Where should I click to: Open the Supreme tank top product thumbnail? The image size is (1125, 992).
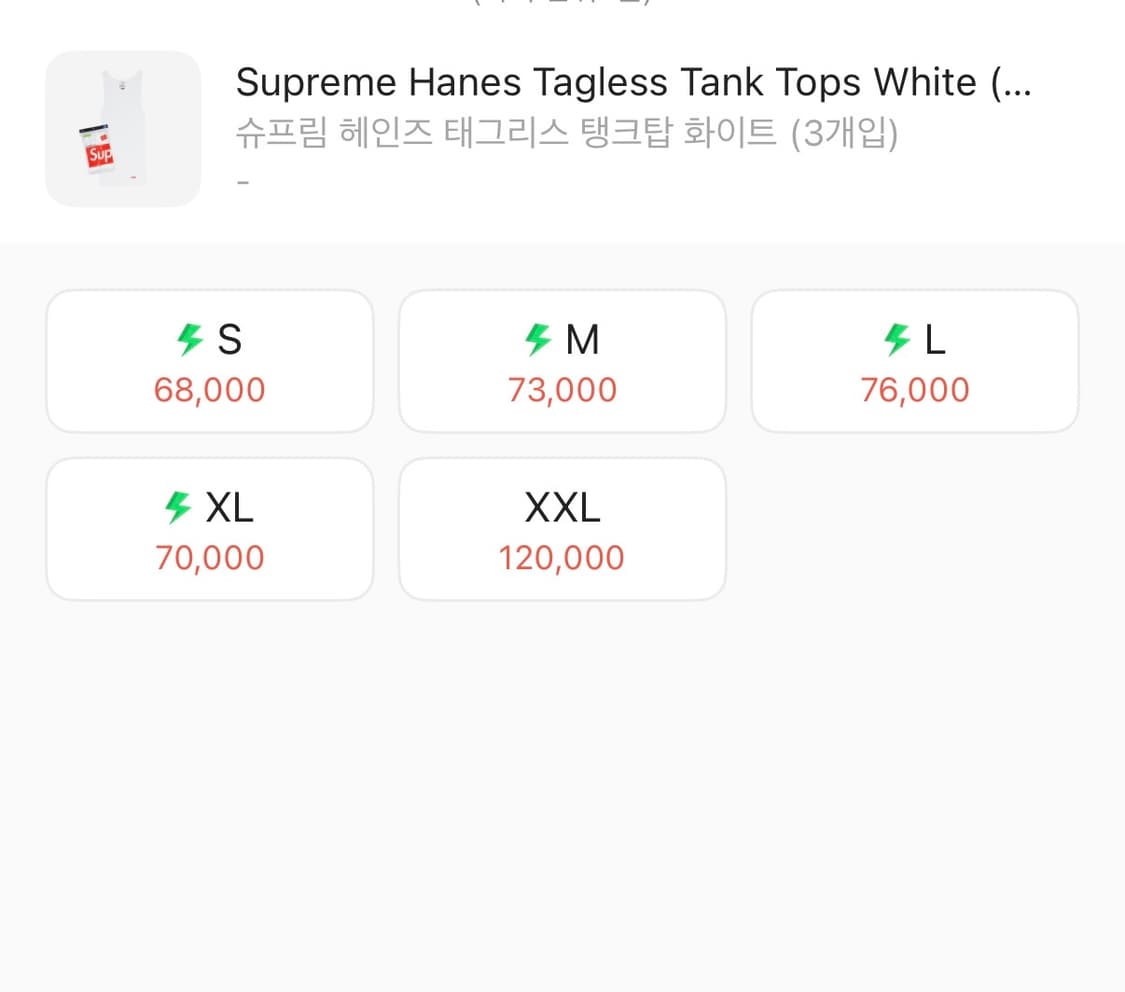point(123,129)
